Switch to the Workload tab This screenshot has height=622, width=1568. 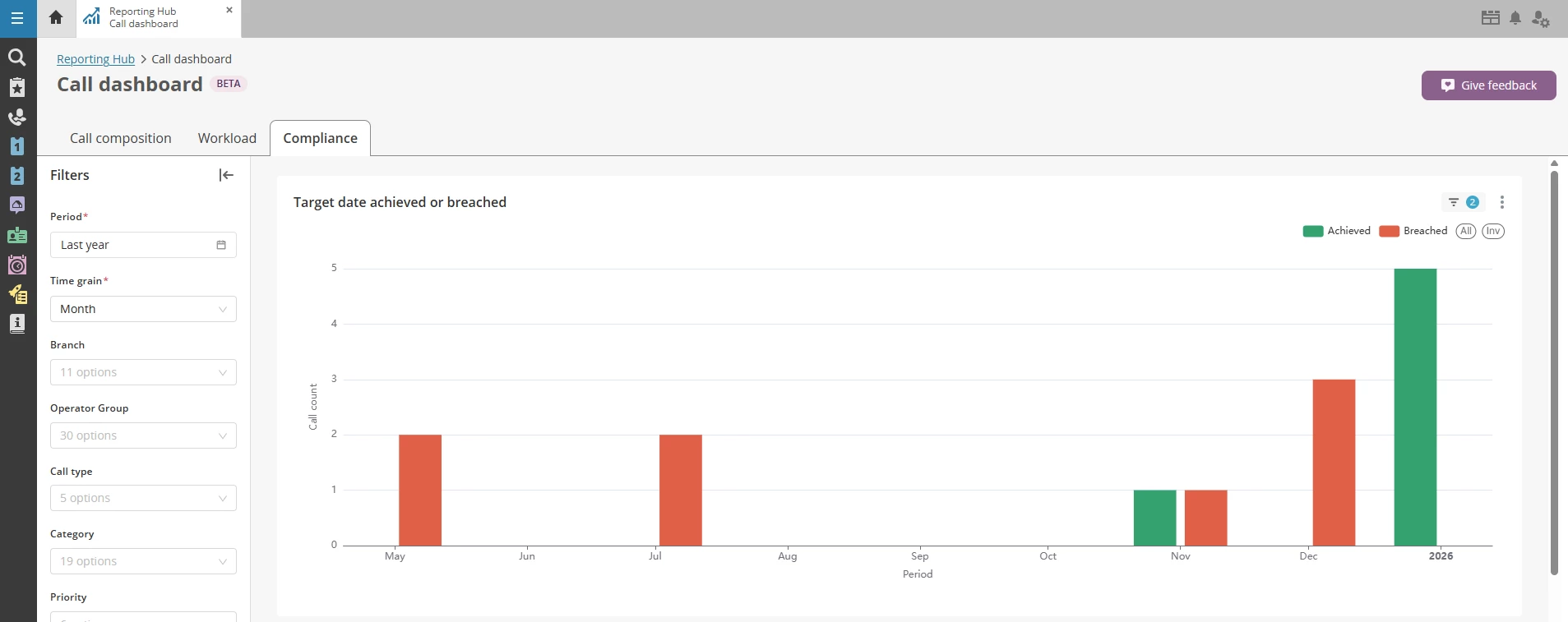click(x=227, y=138)
